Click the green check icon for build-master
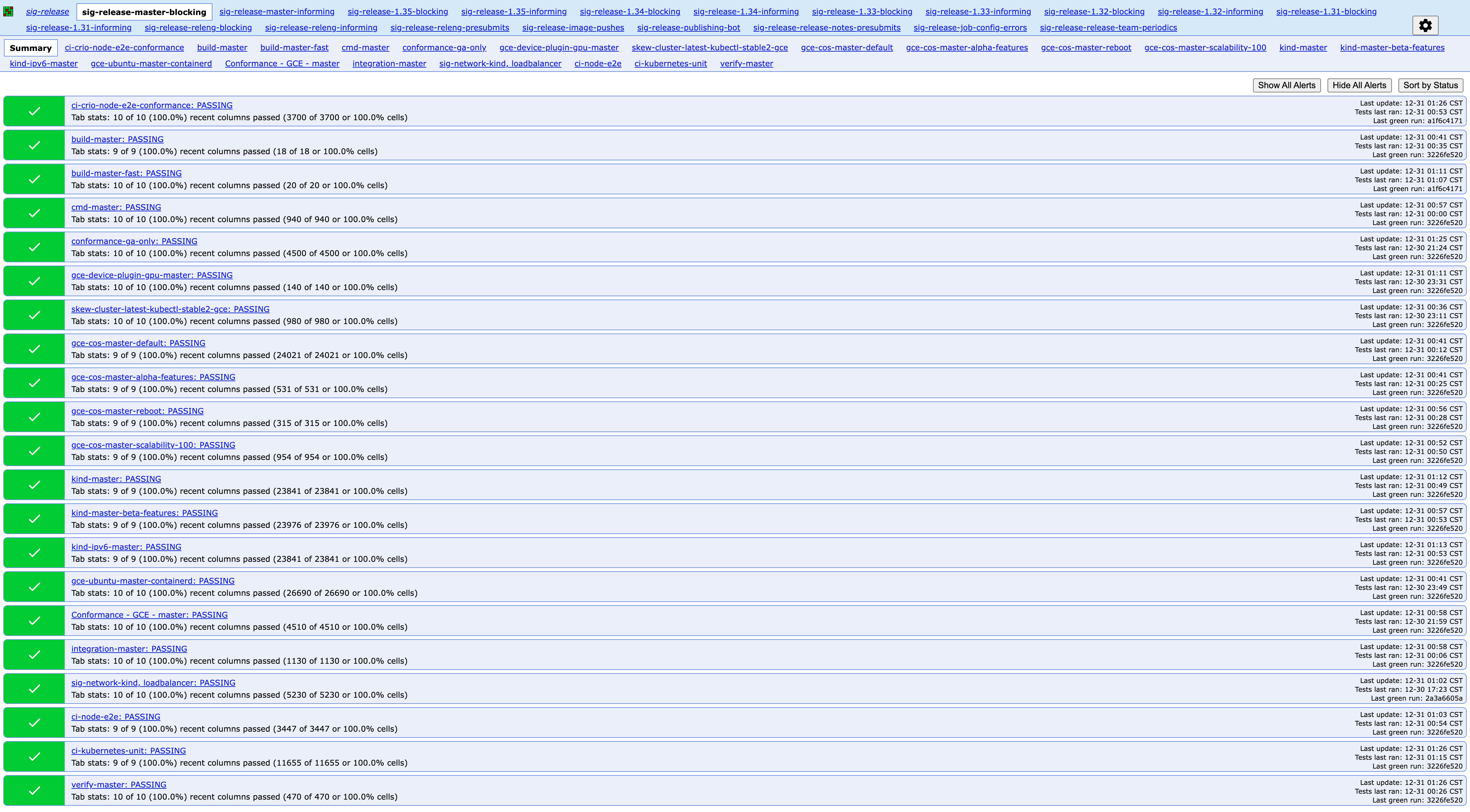The width and height of the screenshot is (1470, 812). coord(34,145)
